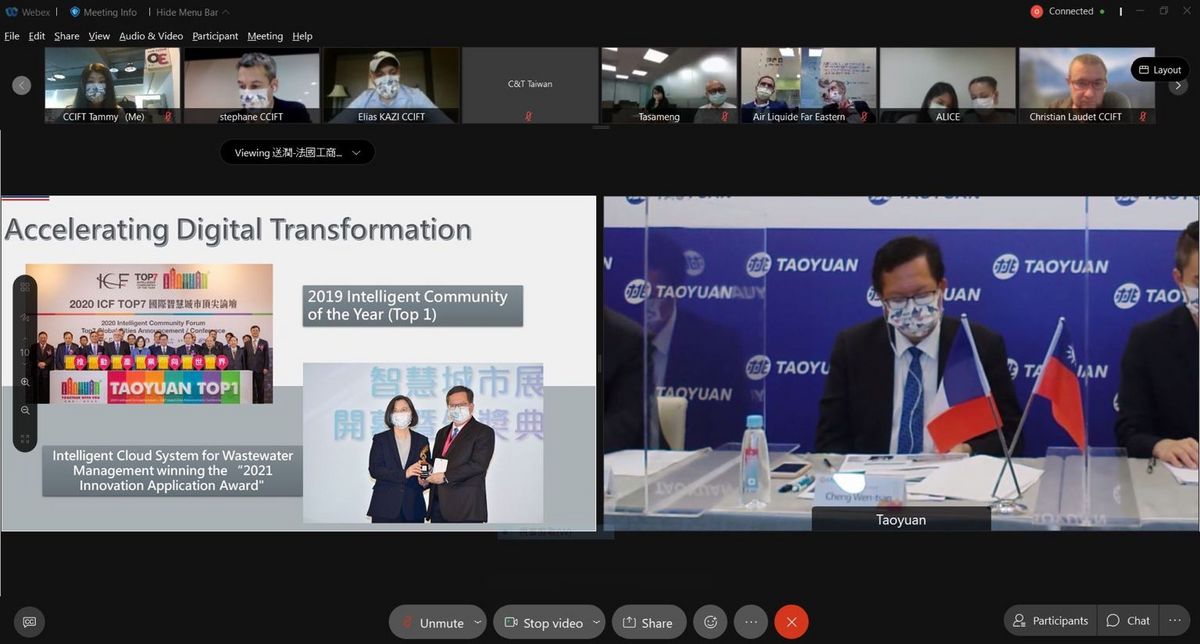Open the reactions emoji icon
1200x644 pixels.
coord(711,622)
